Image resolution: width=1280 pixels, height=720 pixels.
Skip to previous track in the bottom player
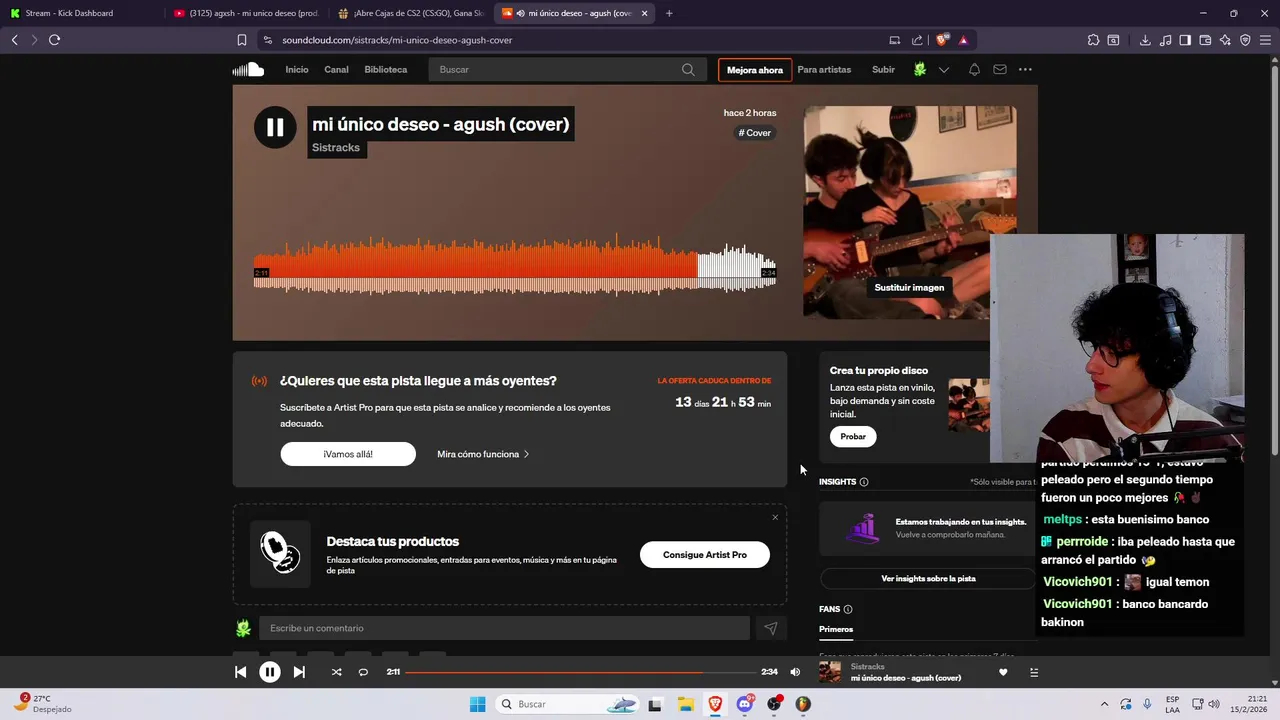click(240, 672)
